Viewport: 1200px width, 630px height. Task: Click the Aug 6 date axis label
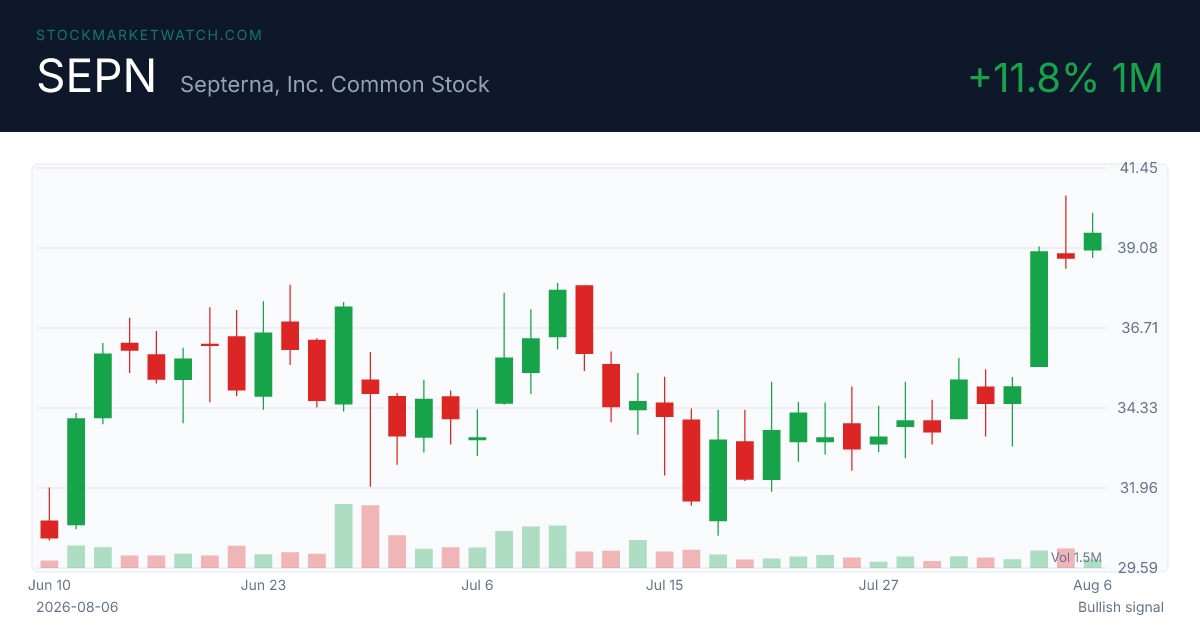(1092, 585)
